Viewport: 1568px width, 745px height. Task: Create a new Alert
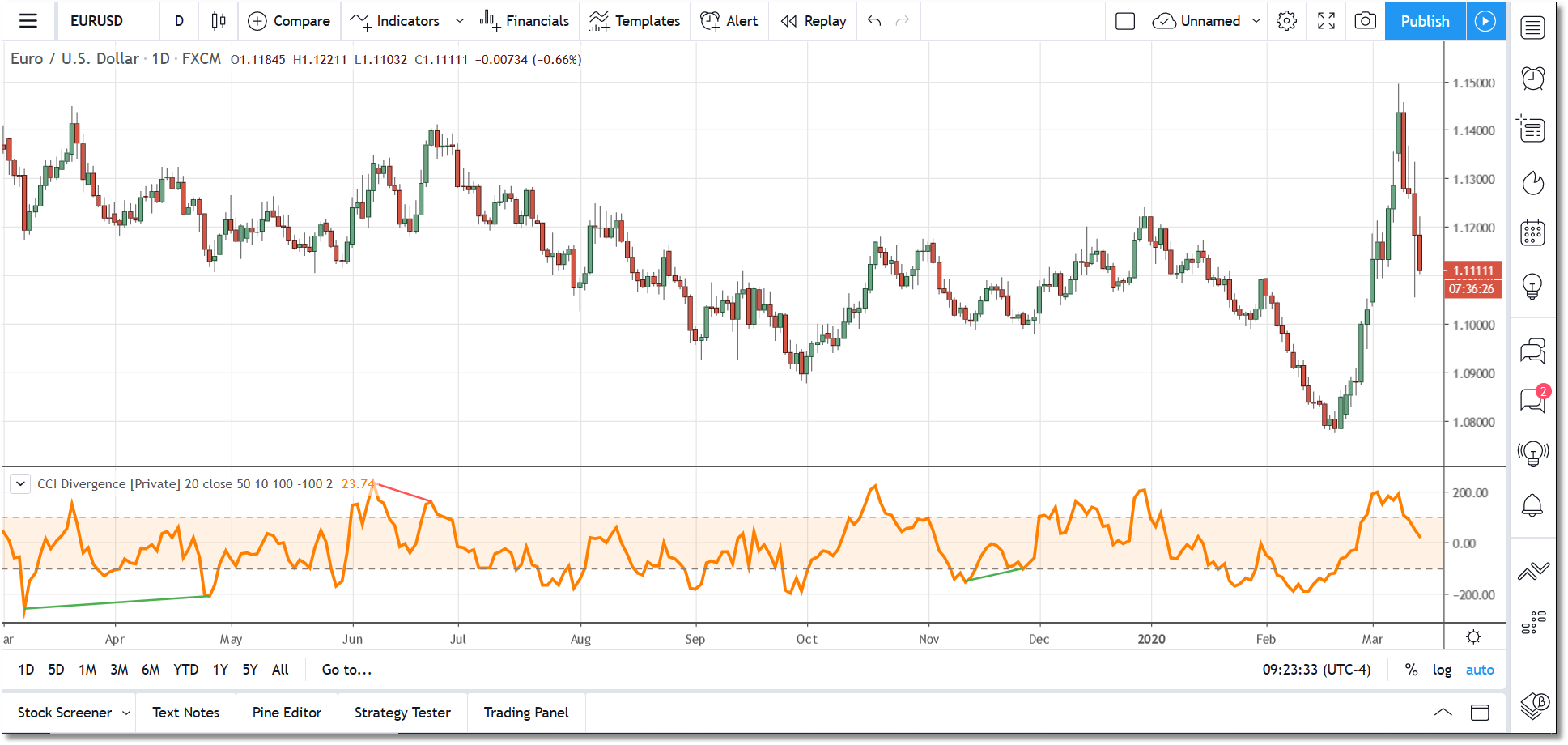(729, 21)
